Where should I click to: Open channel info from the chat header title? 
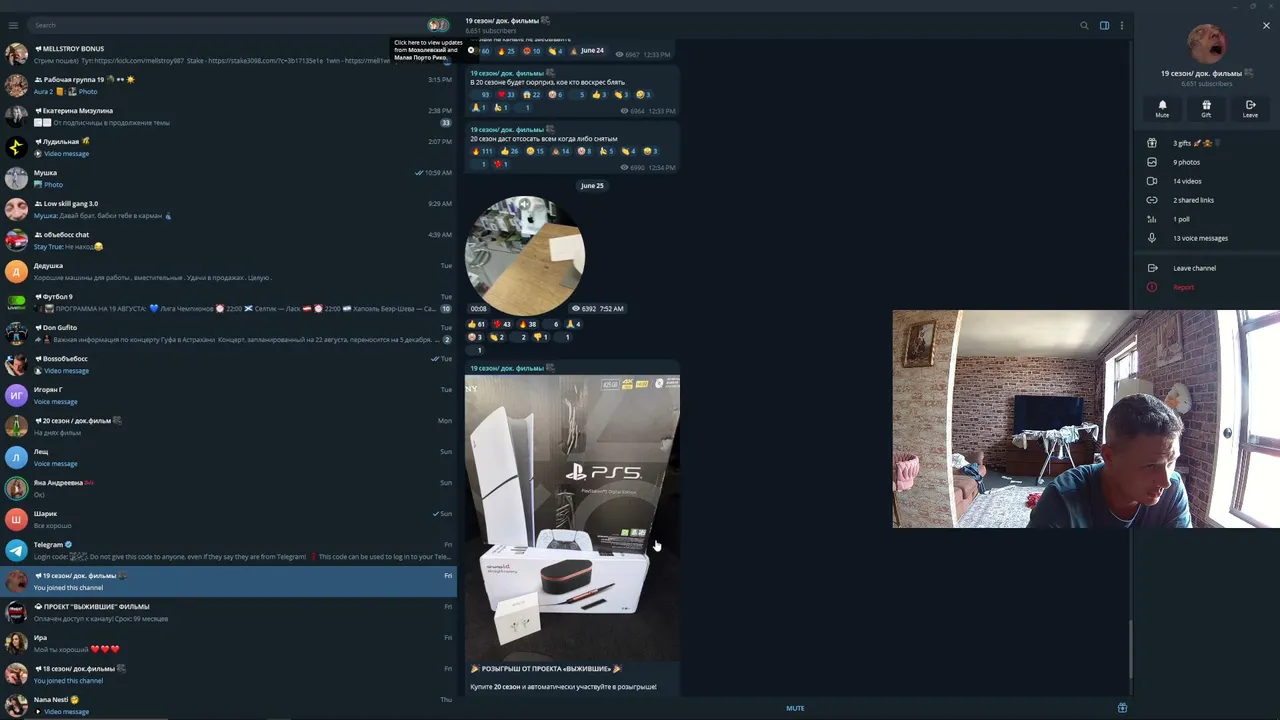[x=508, y=20]
